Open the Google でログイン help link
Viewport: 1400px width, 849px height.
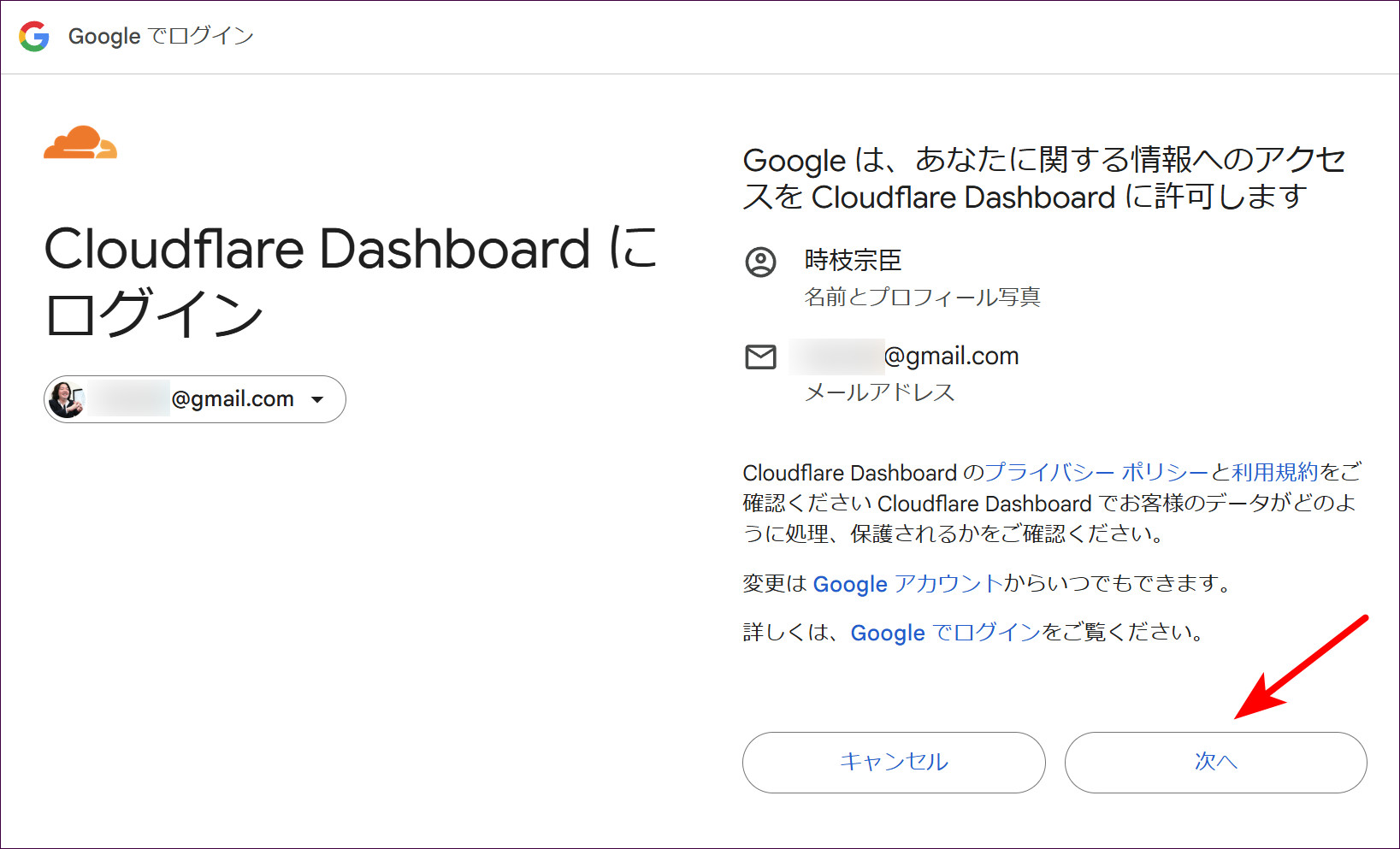click(x=945, y=633)
